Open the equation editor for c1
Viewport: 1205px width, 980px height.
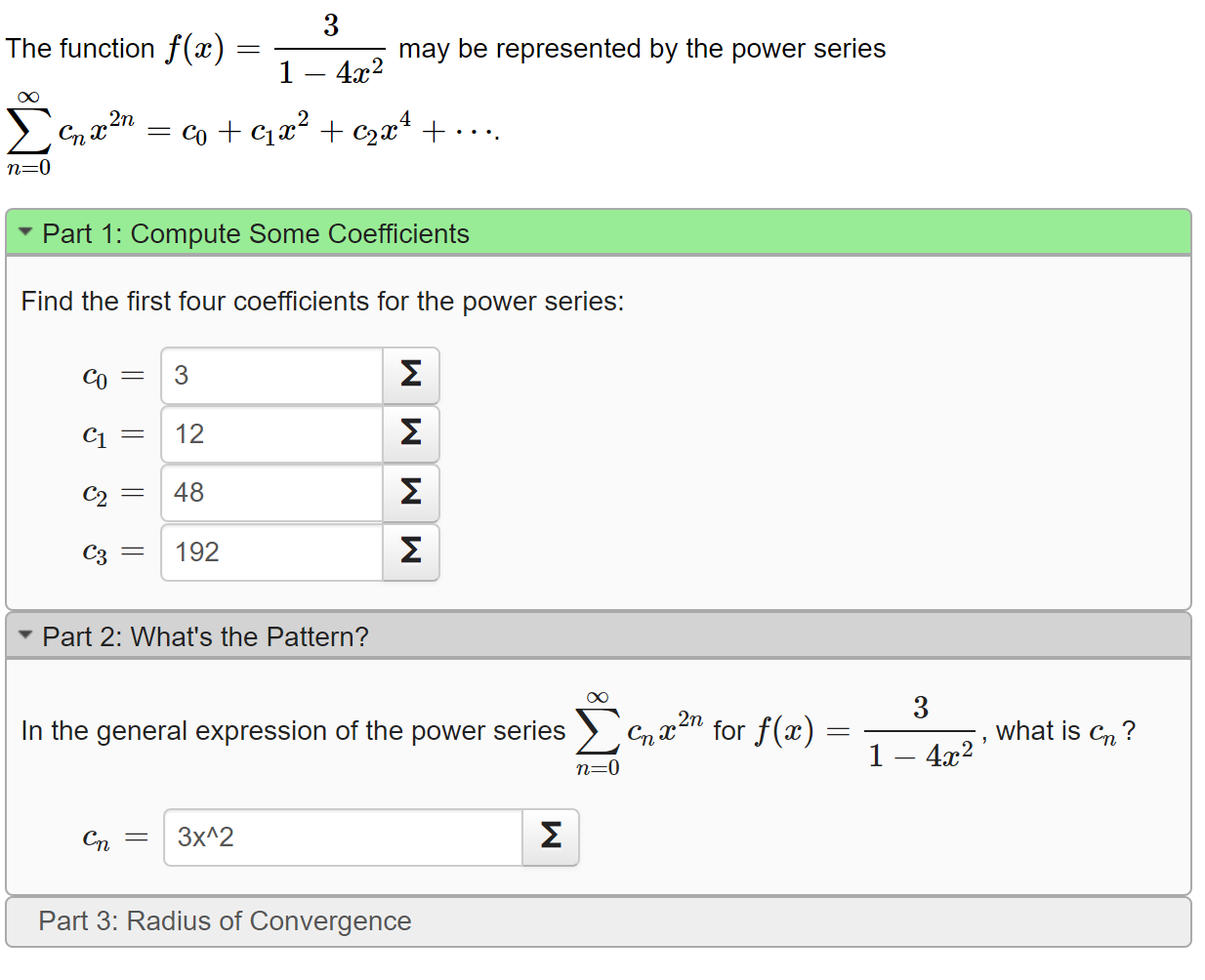[410, 434]
